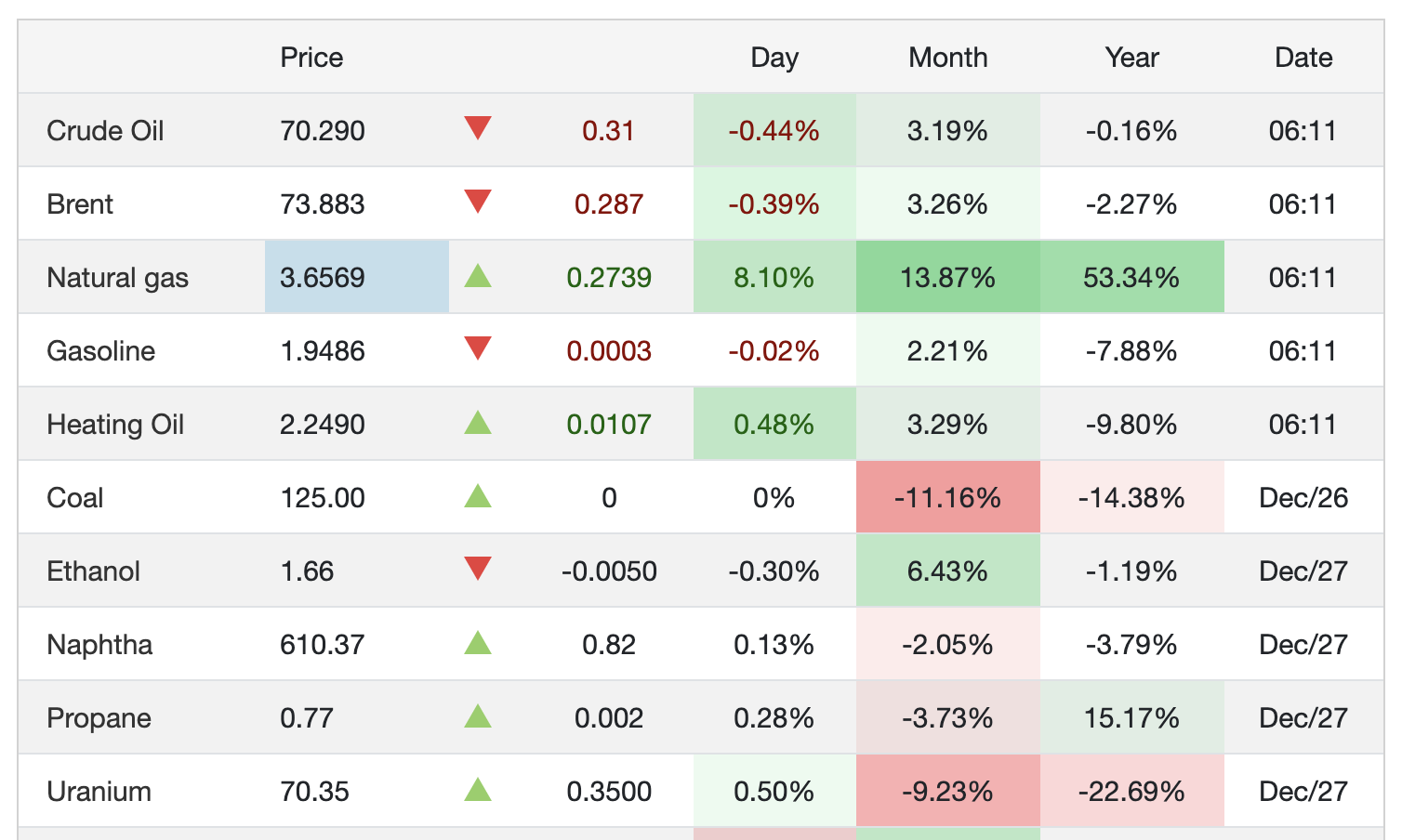1402x840 pixels.
Task: Click Natural gas change value 0.2739
Action: point(609,278)
